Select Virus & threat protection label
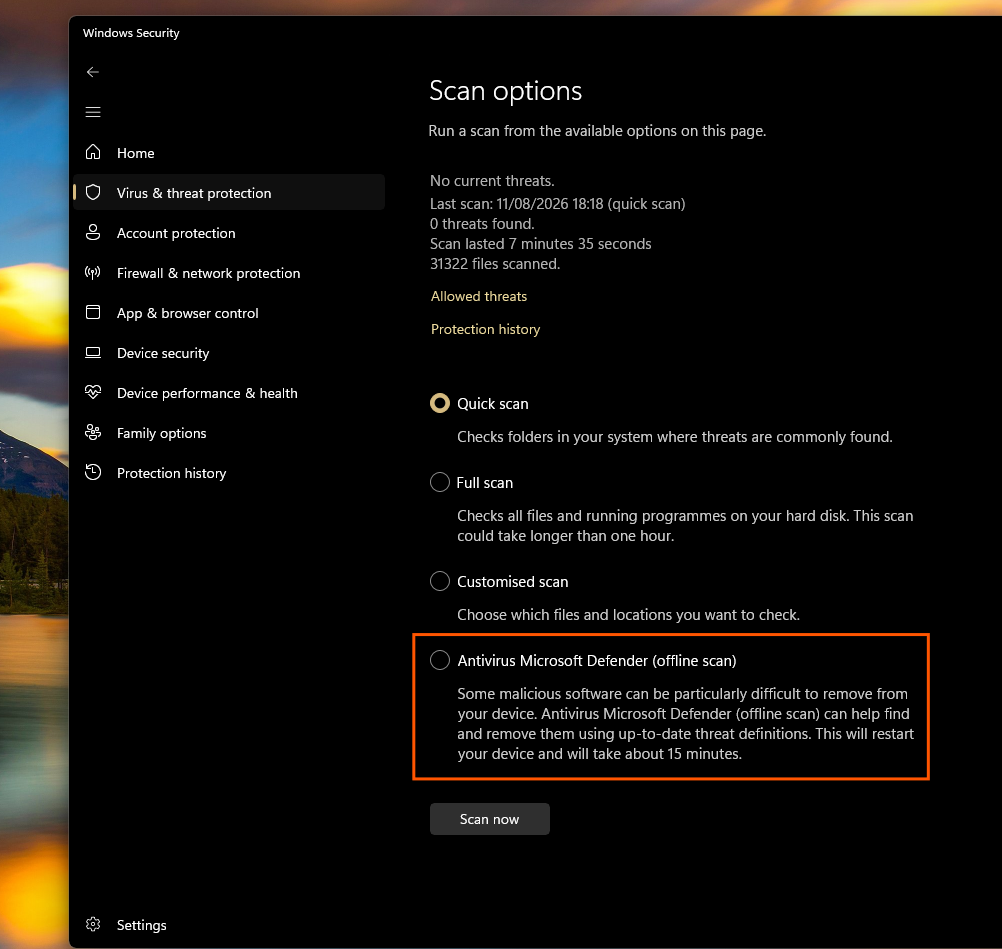Screen dimensions: 1002x949 [194, 193]
